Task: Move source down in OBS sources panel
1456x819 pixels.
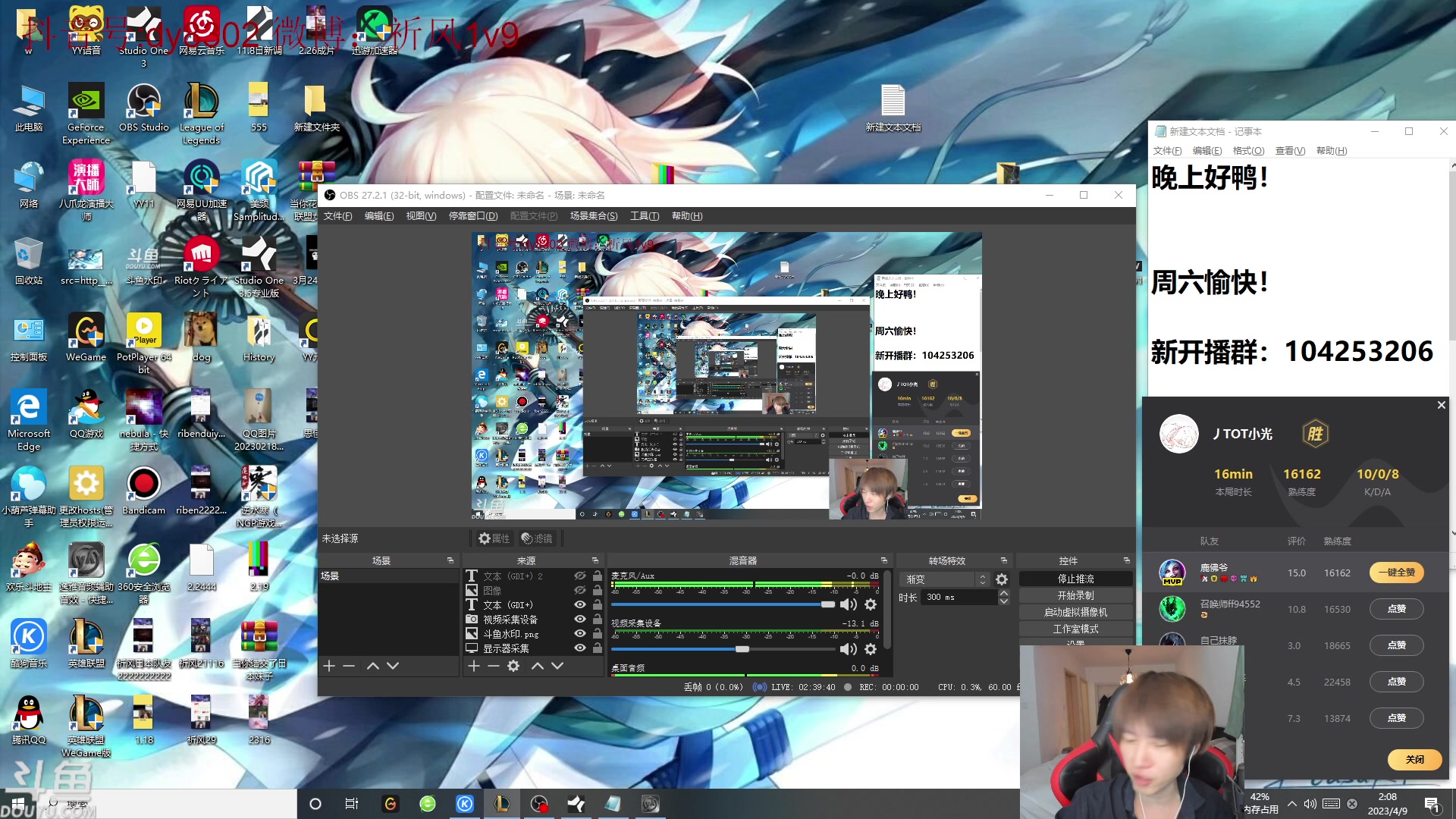Action: [557, 666]
